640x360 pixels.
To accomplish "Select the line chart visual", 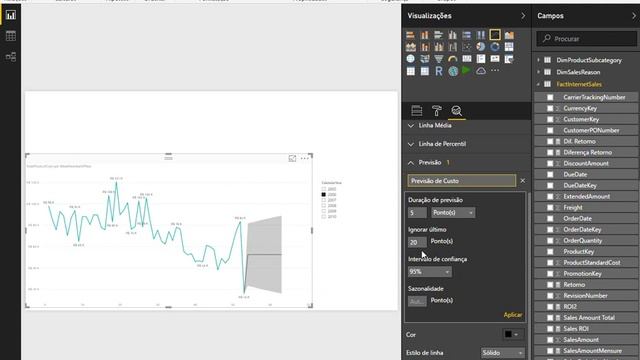I will pyautogui.click(x=495, y=35).
